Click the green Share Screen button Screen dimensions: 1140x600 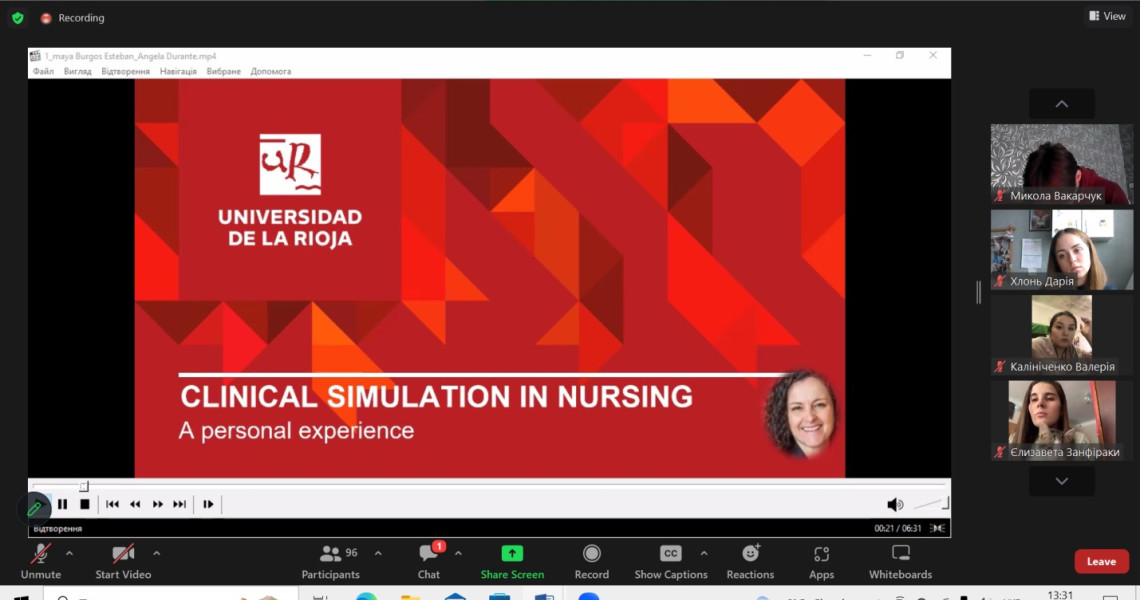coord(512,562)
